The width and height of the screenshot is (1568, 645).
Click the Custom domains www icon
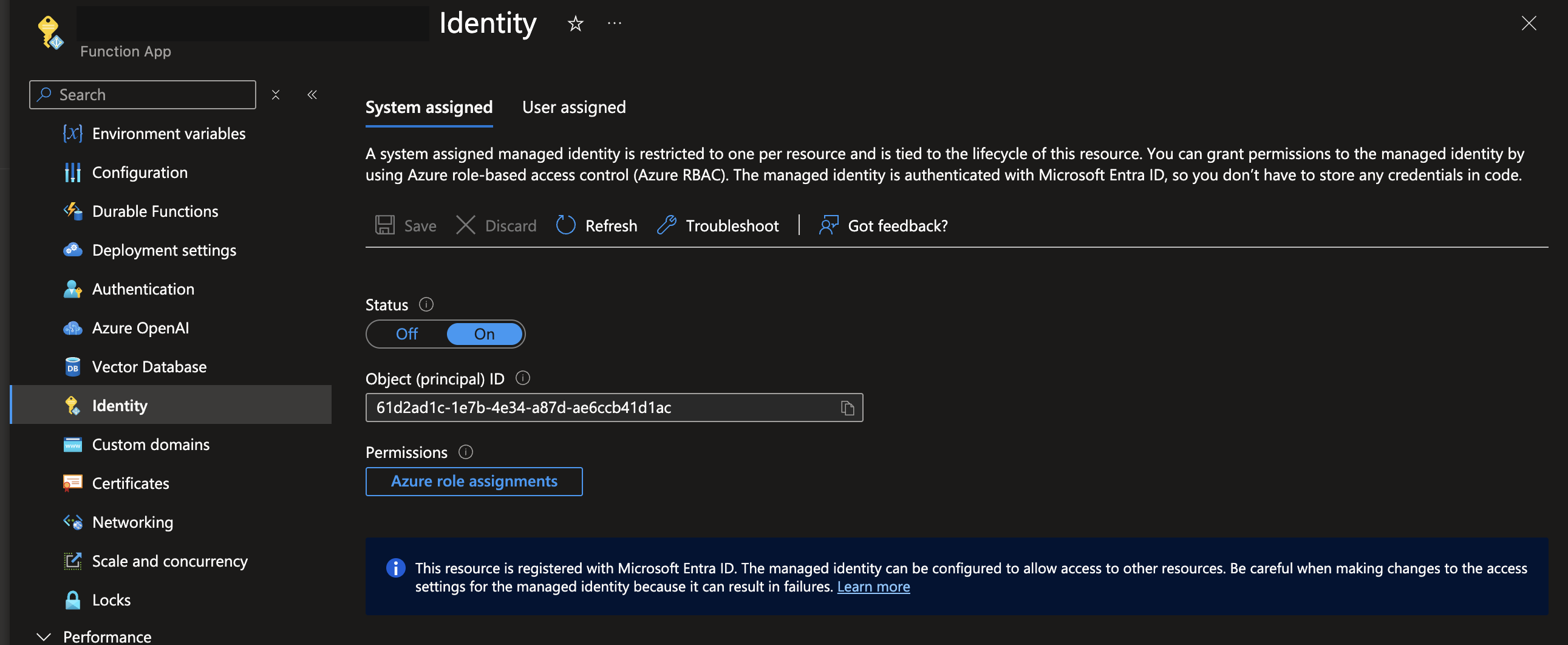[72, 445]
